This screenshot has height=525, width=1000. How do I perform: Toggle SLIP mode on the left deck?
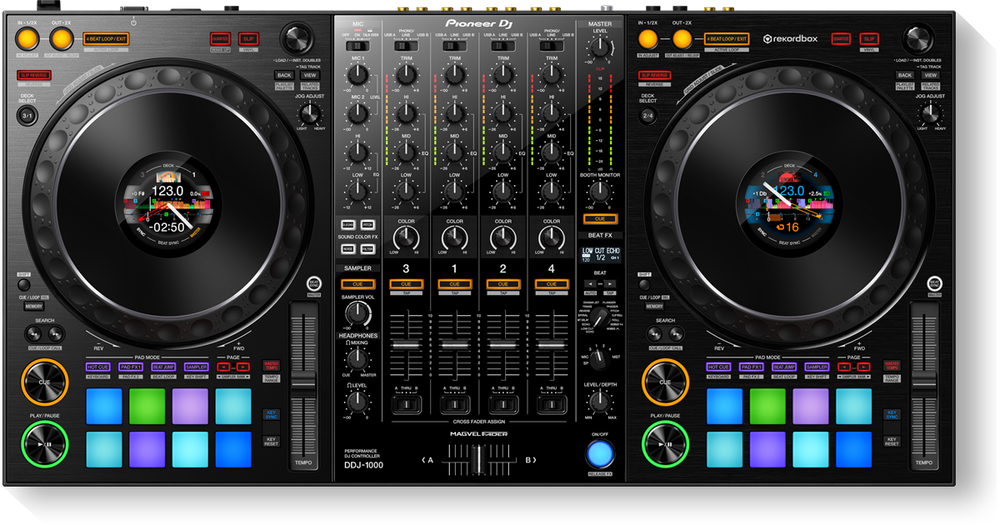tap(248, 40)
